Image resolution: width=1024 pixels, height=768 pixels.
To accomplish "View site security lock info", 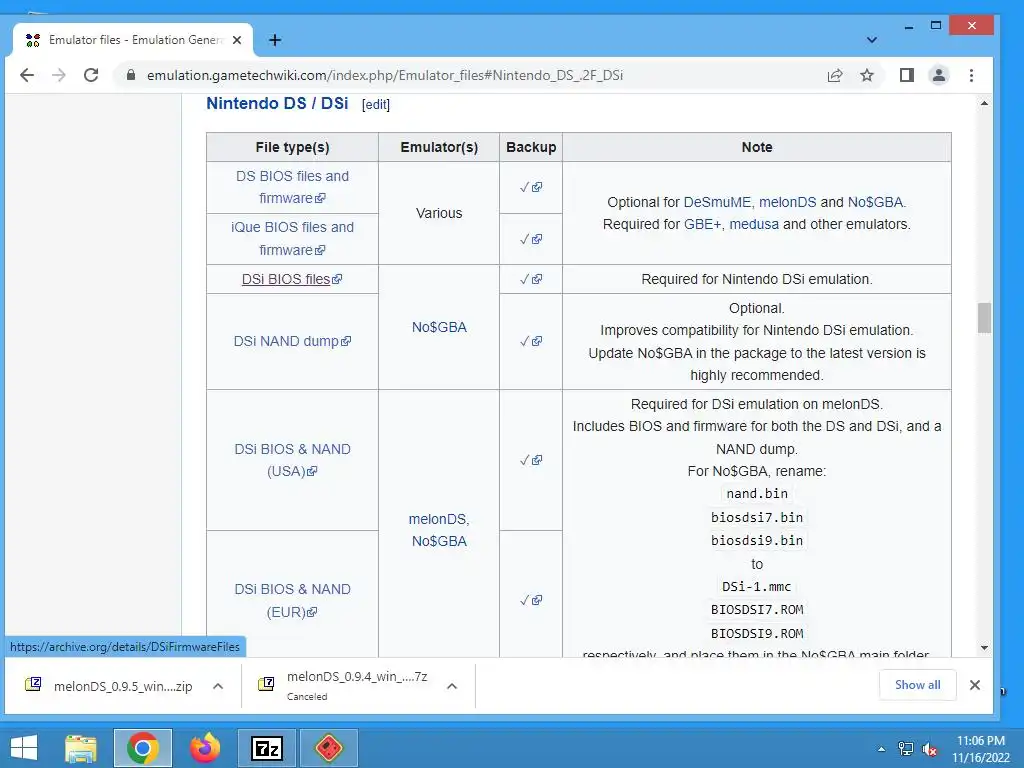I will tap(131, 75).
